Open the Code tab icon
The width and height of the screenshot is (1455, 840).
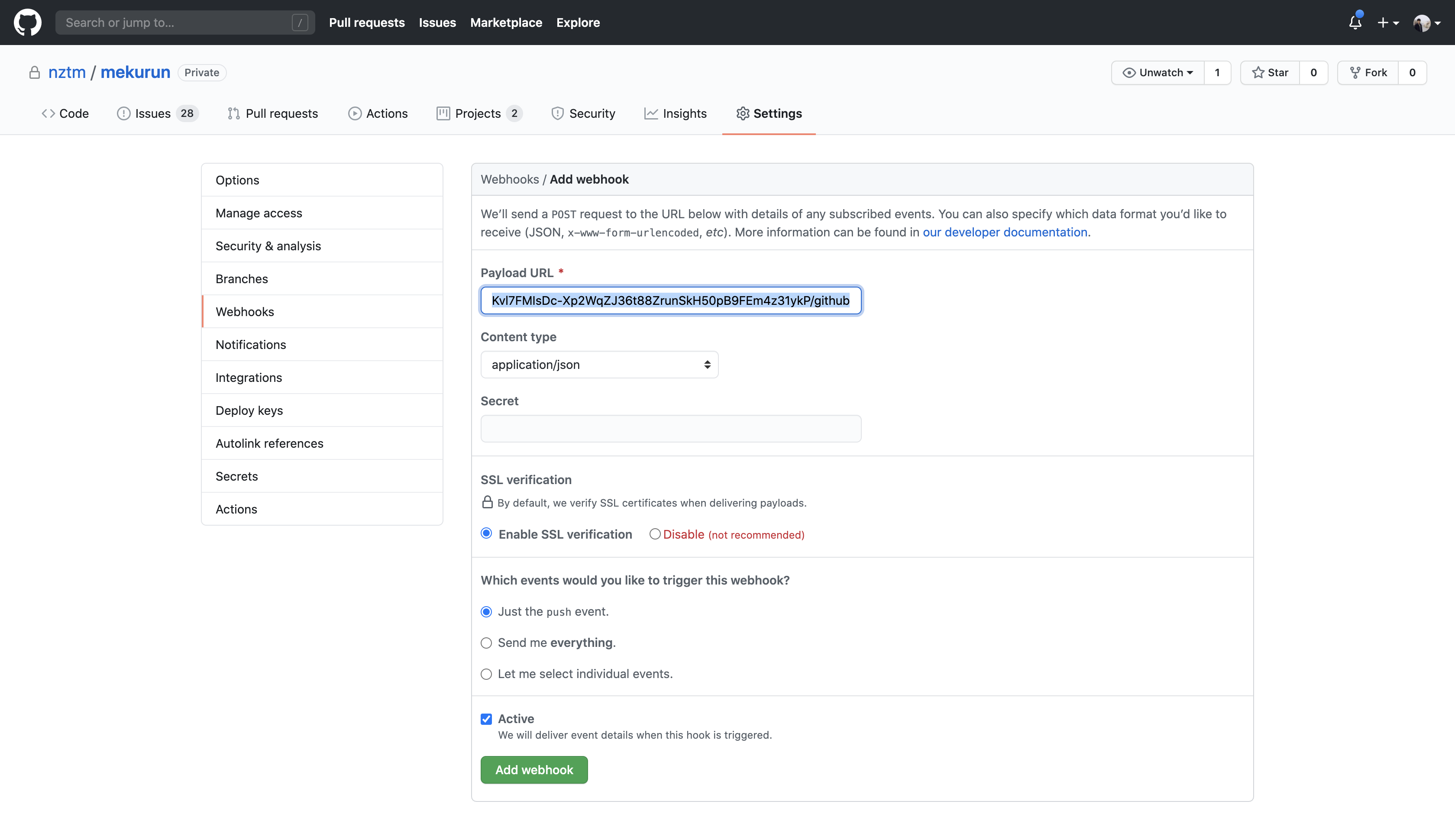[48, 113]
